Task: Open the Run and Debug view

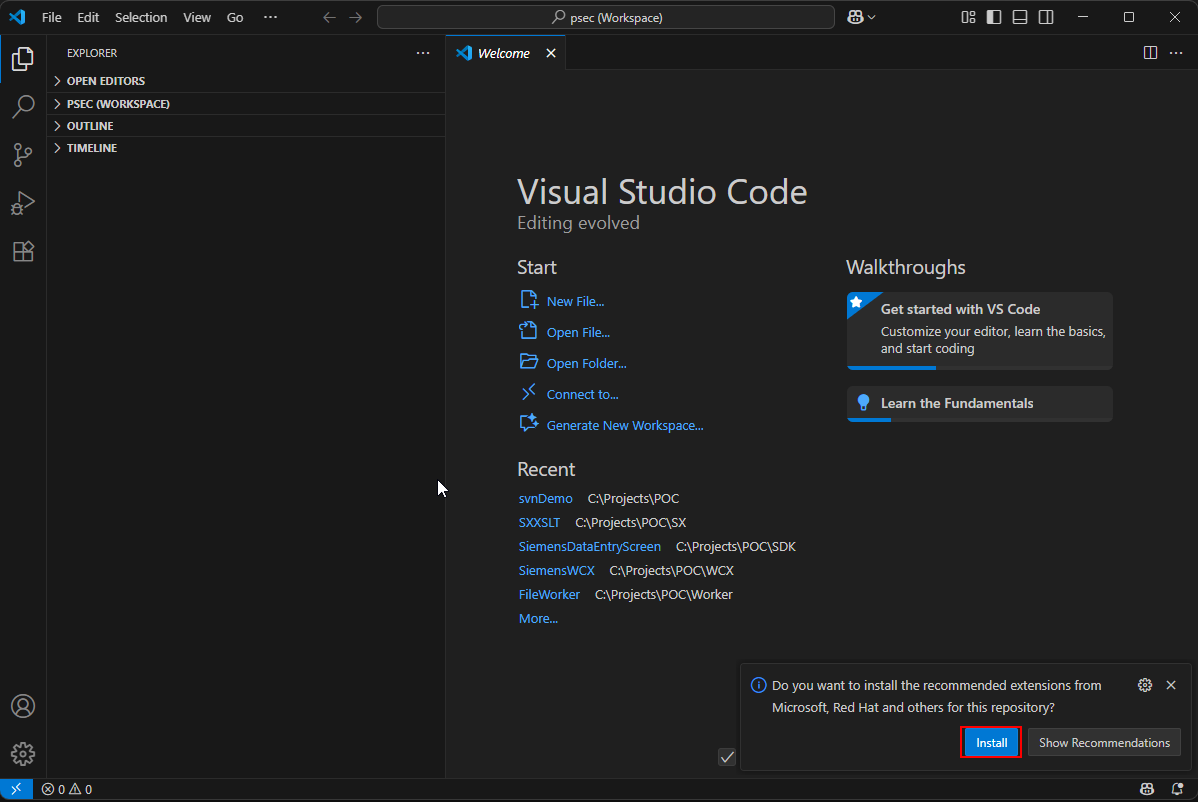Action: tap(23, 203)
